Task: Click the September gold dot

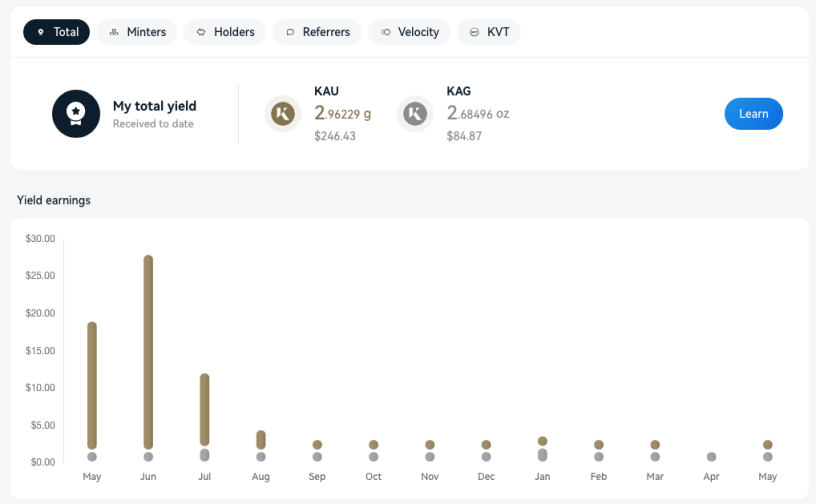Action: point(317,445)
